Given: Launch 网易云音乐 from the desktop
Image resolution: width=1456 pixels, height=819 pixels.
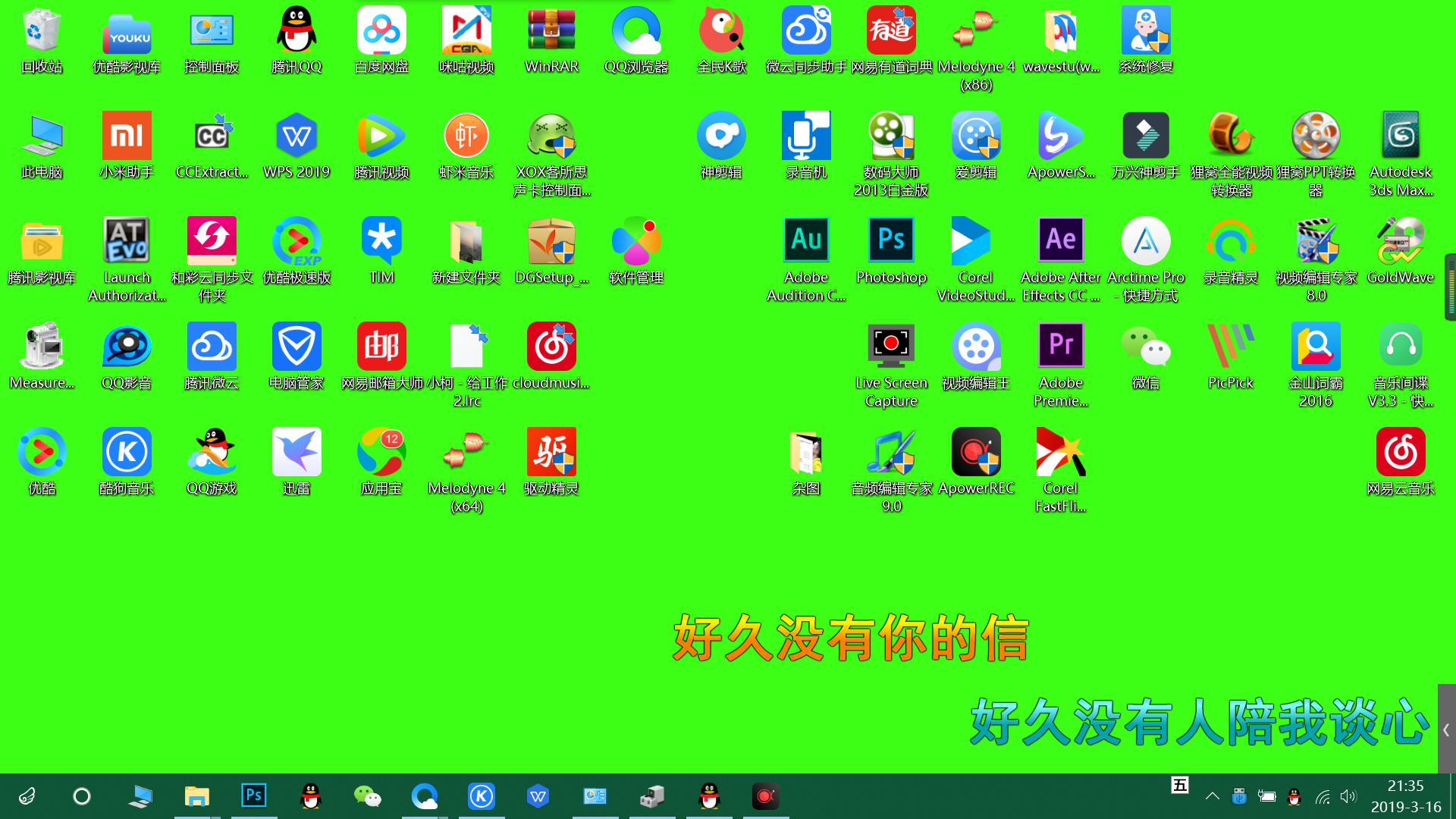Looking at the screenshot, I should [1401, 451].
